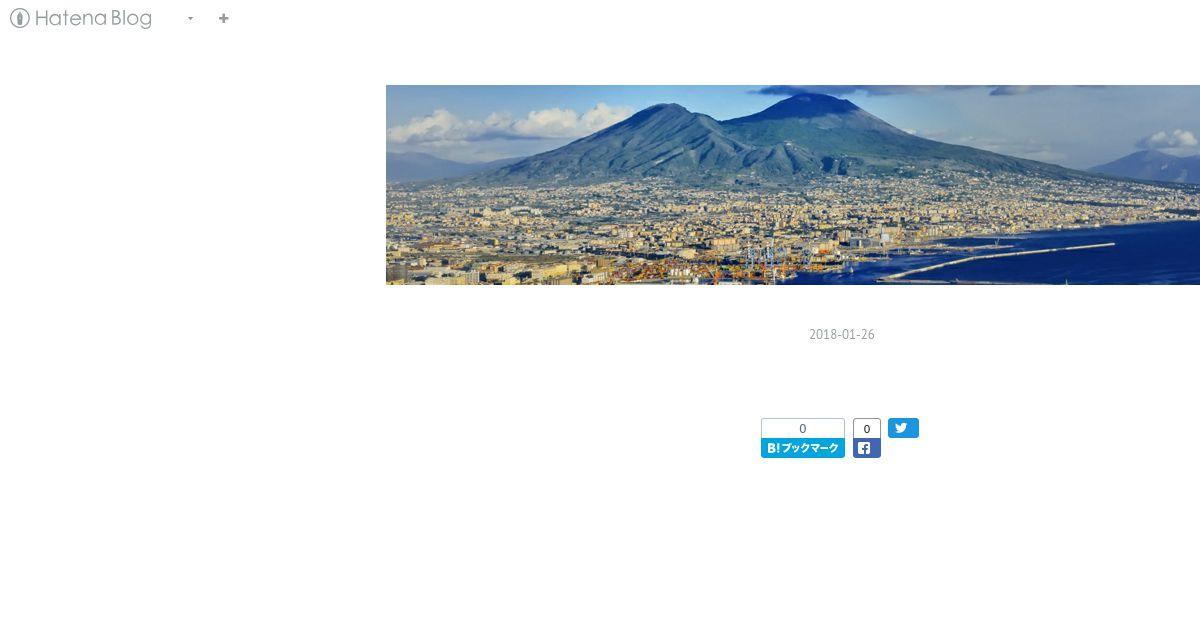
Task: Open the Mount Vesuvius header image
Action: tap(793, 185)
